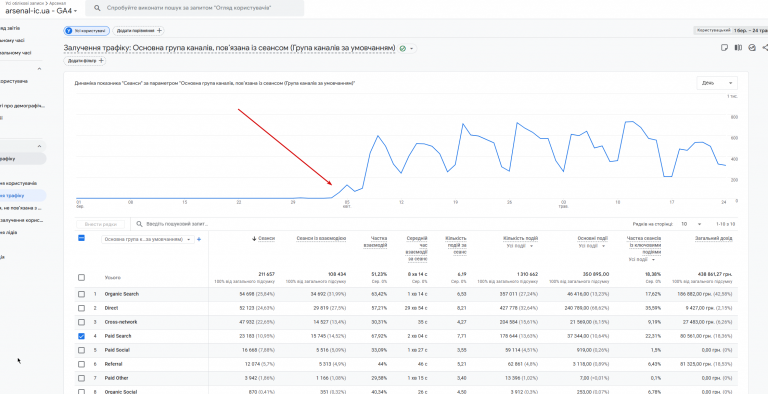Open the user acquisition sidebar item

18,183
